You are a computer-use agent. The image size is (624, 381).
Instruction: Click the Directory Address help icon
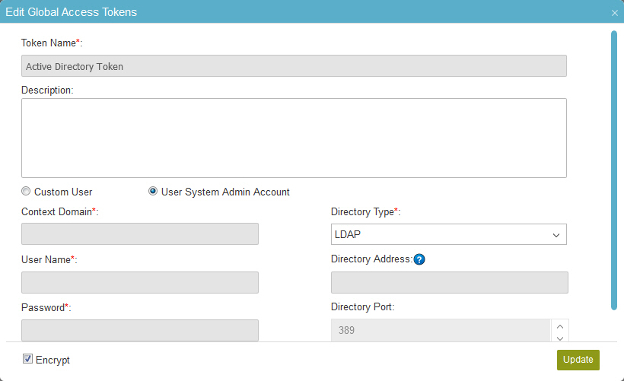coord(419,260)
